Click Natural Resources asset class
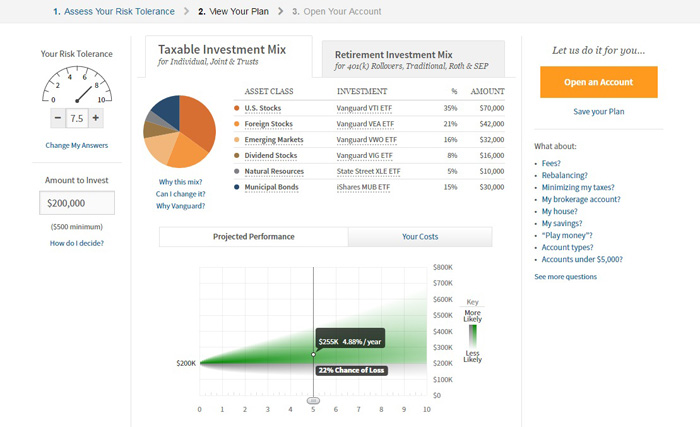The width and height of the screenshot is (700, 427). pyautogui.click(x=274, y=171)
